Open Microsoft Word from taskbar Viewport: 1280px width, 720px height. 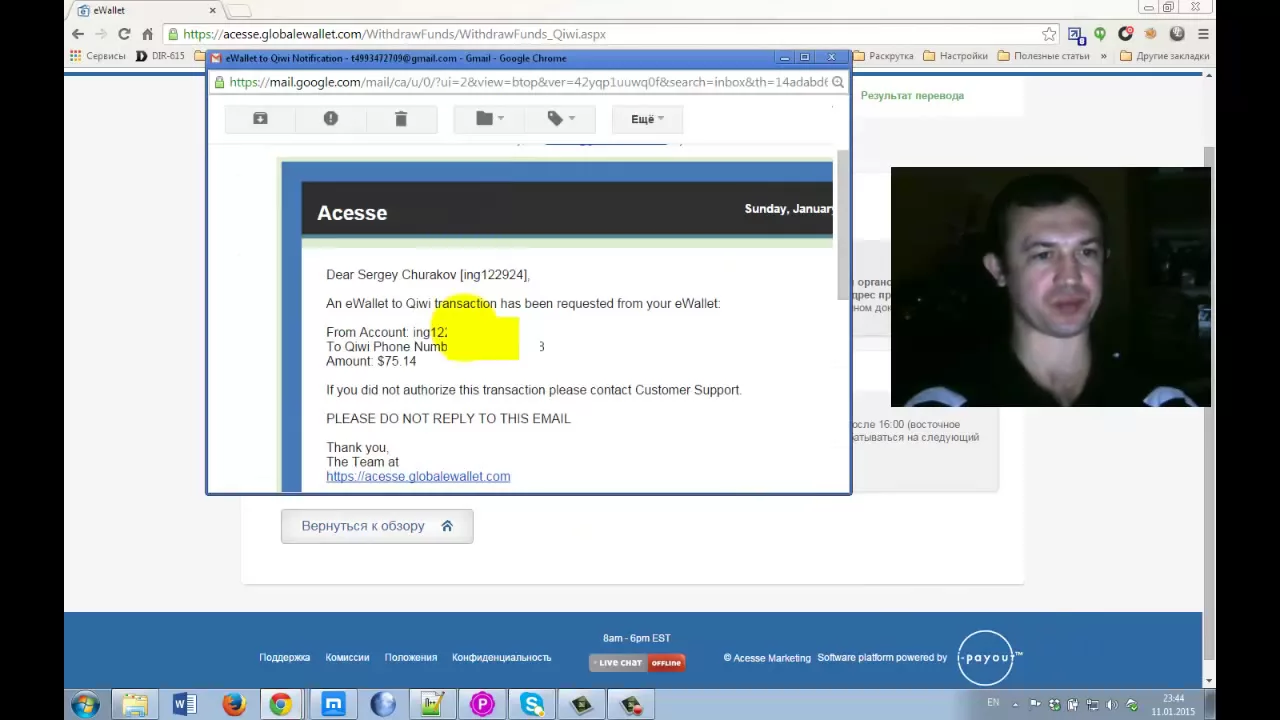point(185,705)
